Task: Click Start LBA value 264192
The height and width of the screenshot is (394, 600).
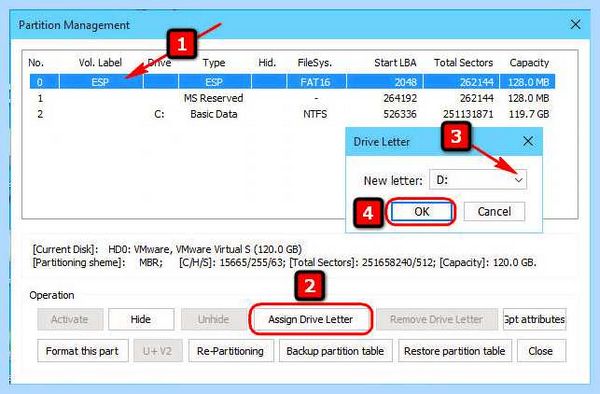Action: (x=400, y=98)
